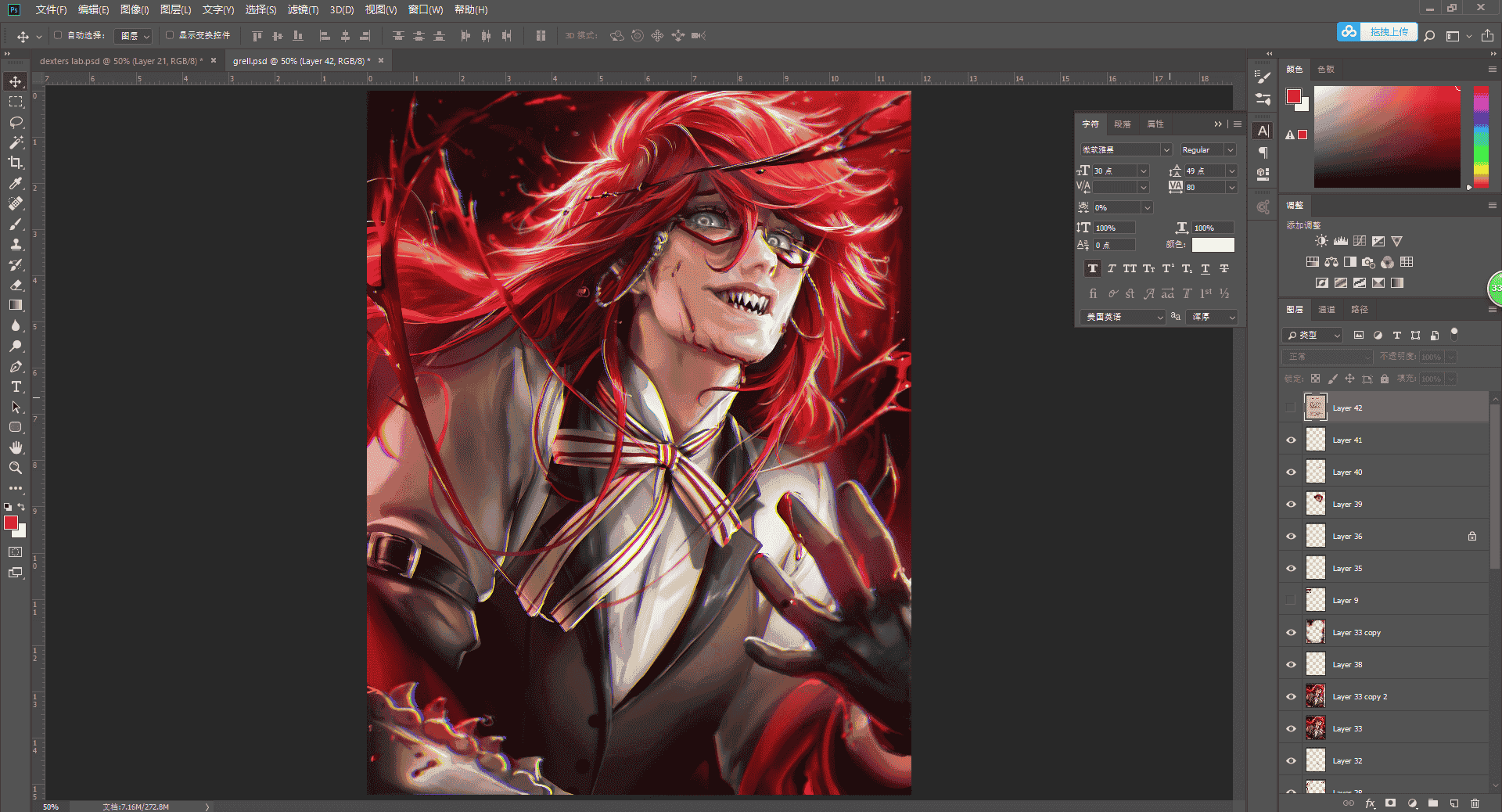The image size is (1502, 812).
Task: Select the Rectangular Marquee tool
Action: click(x=16, y=102)
